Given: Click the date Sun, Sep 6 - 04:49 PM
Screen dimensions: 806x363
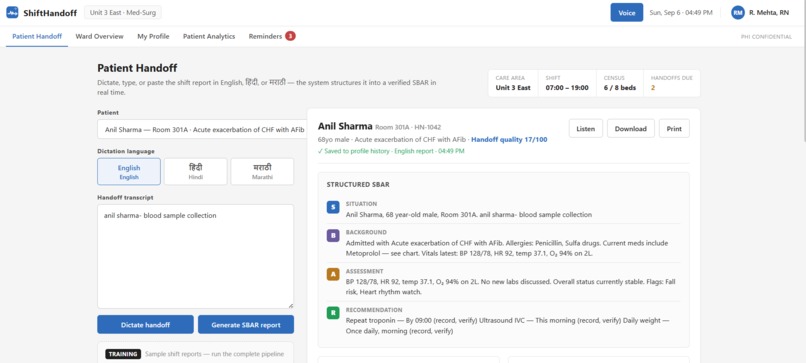Looking at the screenshot, I should 681,13.
